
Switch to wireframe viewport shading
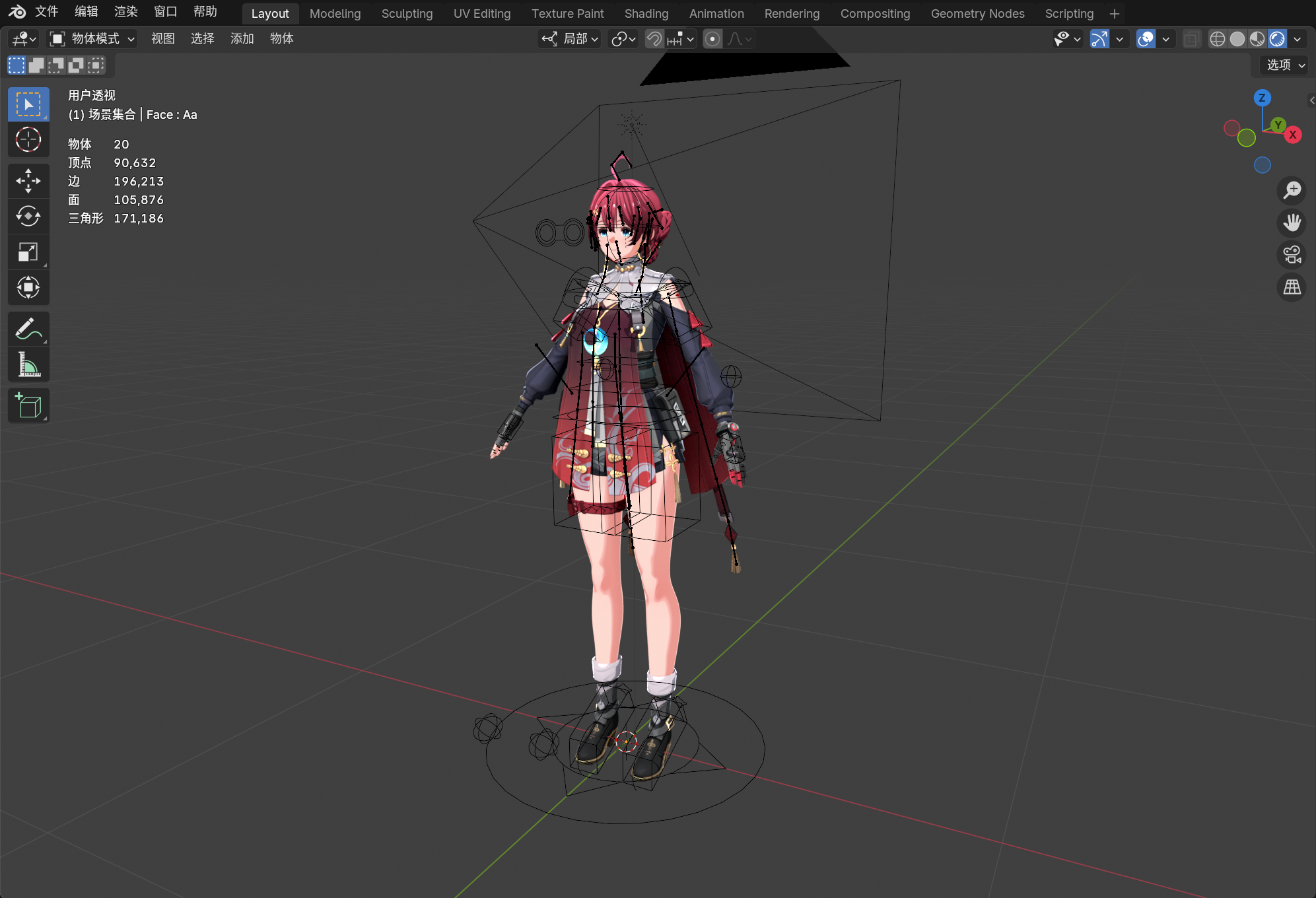click(1217, 39)
